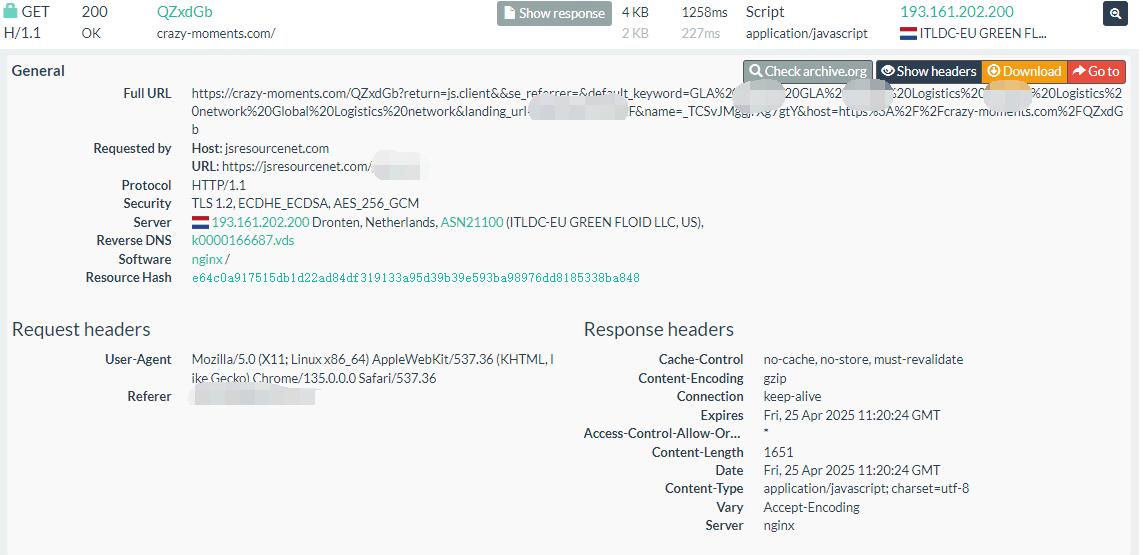The width and height of the screenshot is (1143, 555).
Task: Click the Response headers heading
Action: (659, 330)
